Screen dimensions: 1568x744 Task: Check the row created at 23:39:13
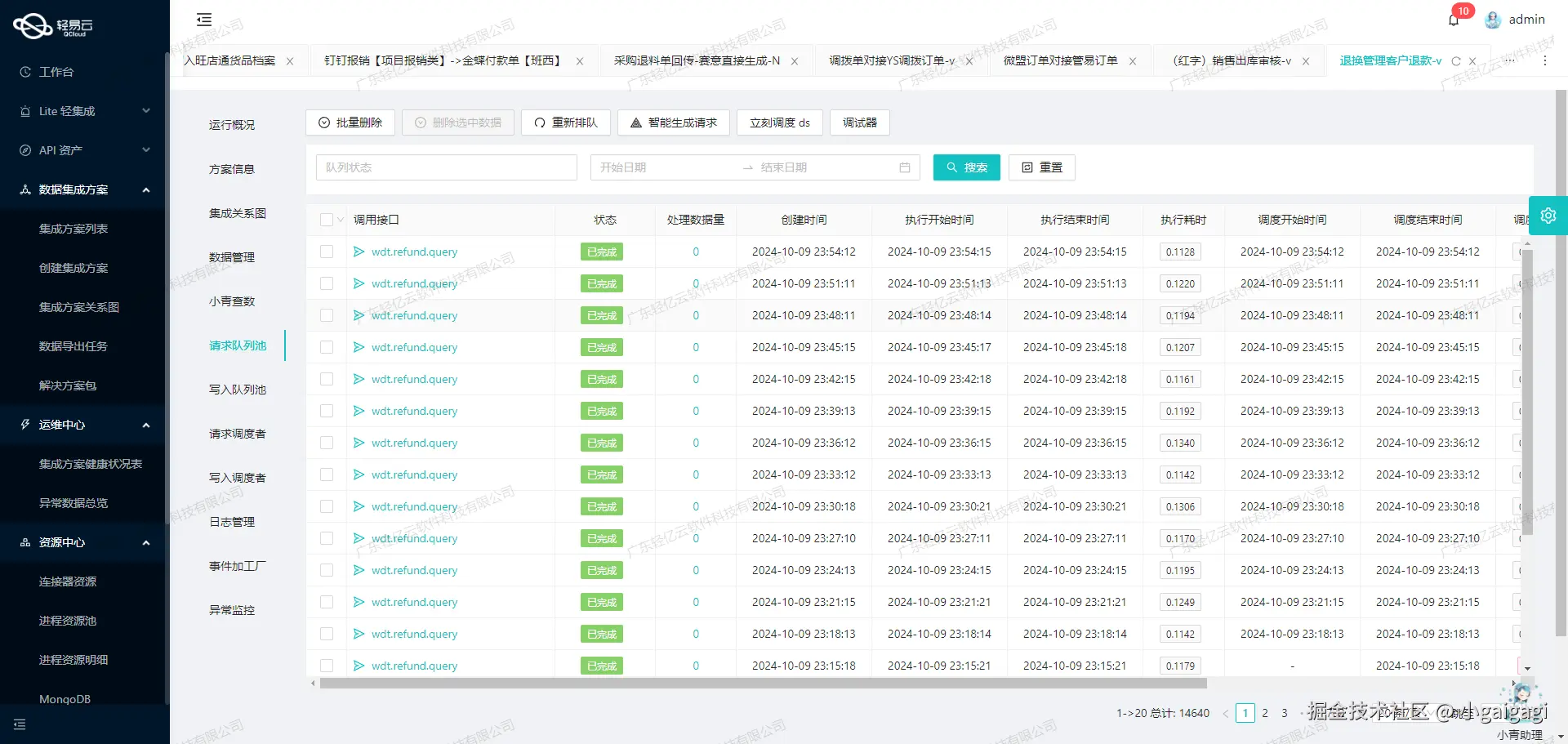coord(326,411)
